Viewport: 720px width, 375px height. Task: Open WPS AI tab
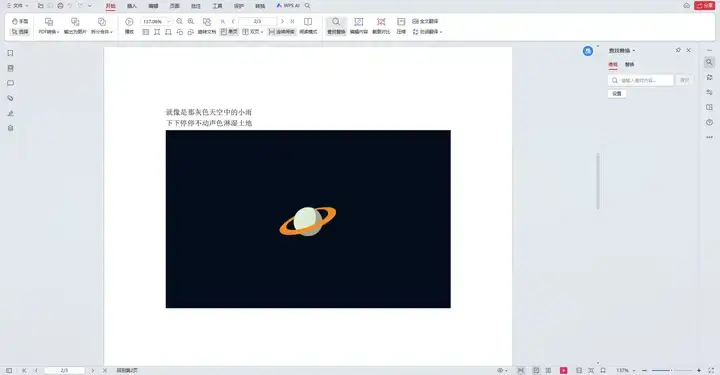288,6
